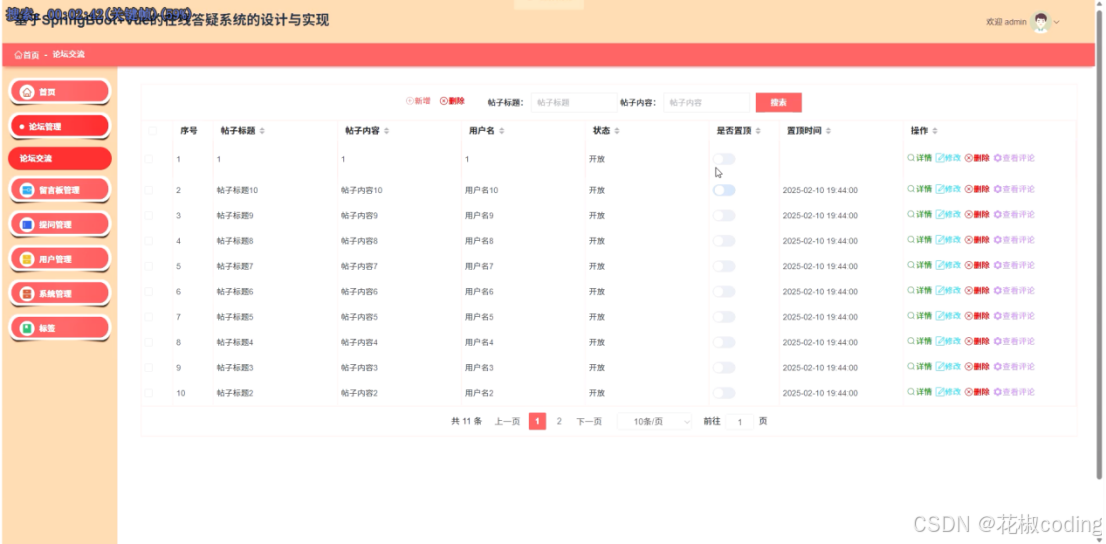Click 修改 for 帖子标题10 row
Screen dimensions: 1106x544
[948, 189]
